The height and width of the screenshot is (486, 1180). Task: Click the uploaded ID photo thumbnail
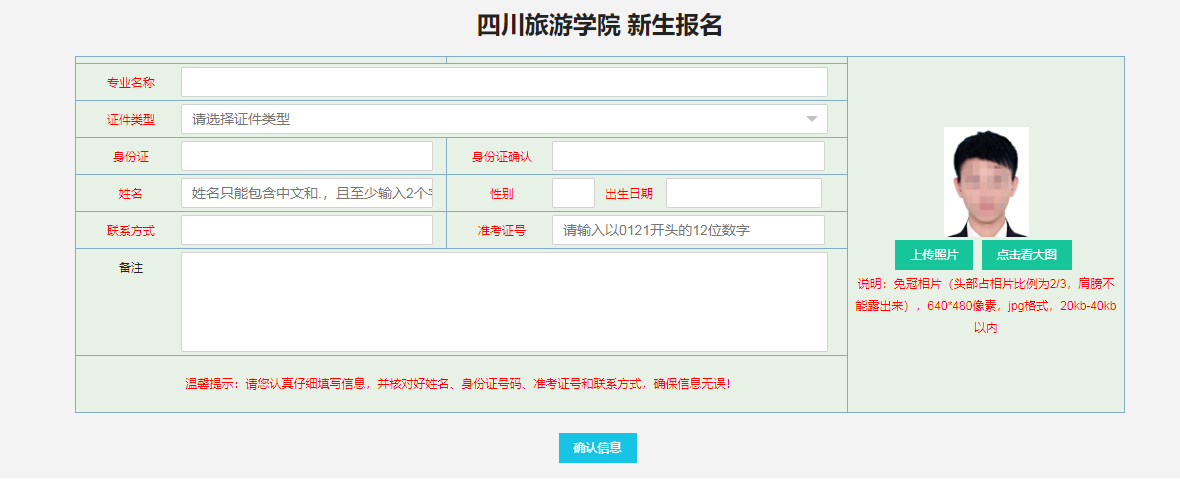pos(986,182)
